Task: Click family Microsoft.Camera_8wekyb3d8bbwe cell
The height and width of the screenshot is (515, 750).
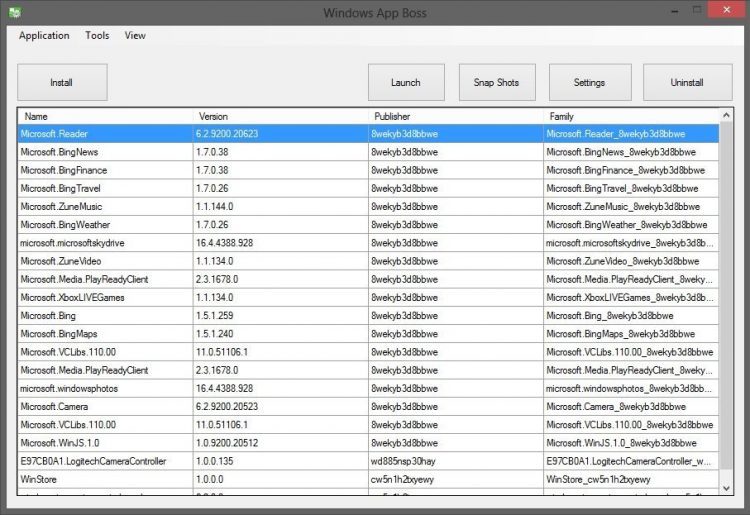Action: tap(631, 406)
